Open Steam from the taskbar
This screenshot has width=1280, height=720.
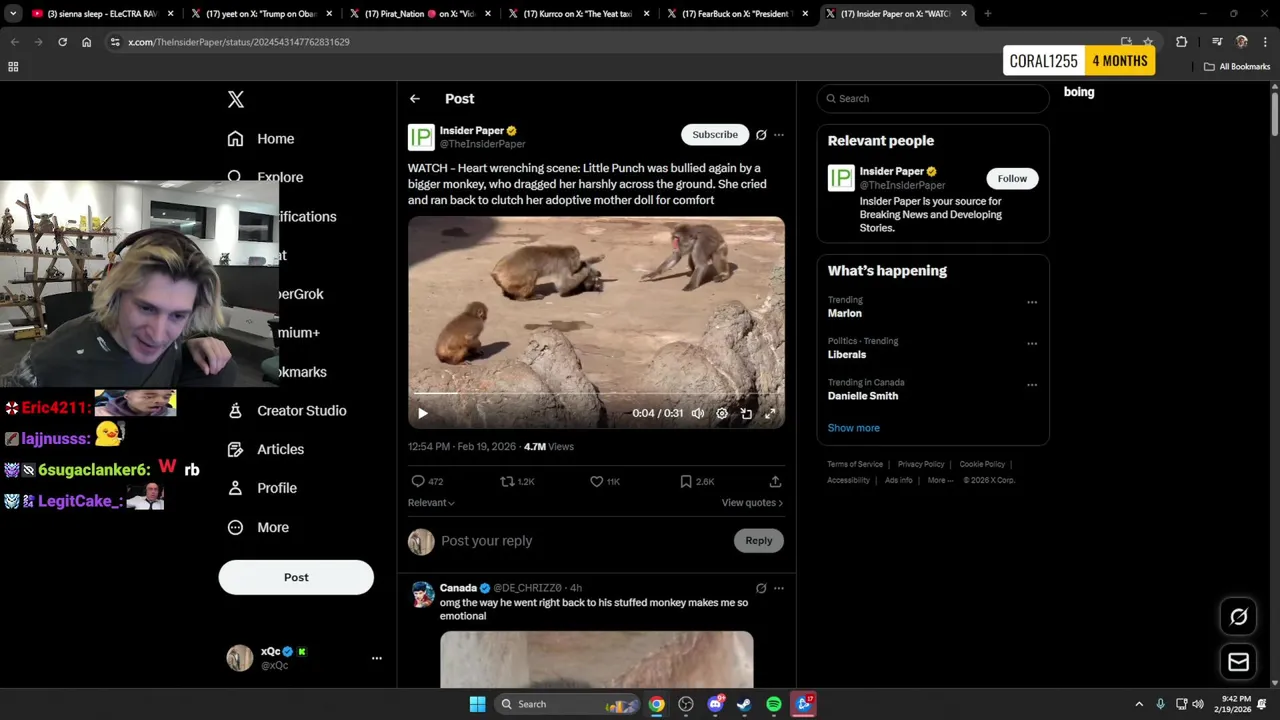(x=744, y=704)
